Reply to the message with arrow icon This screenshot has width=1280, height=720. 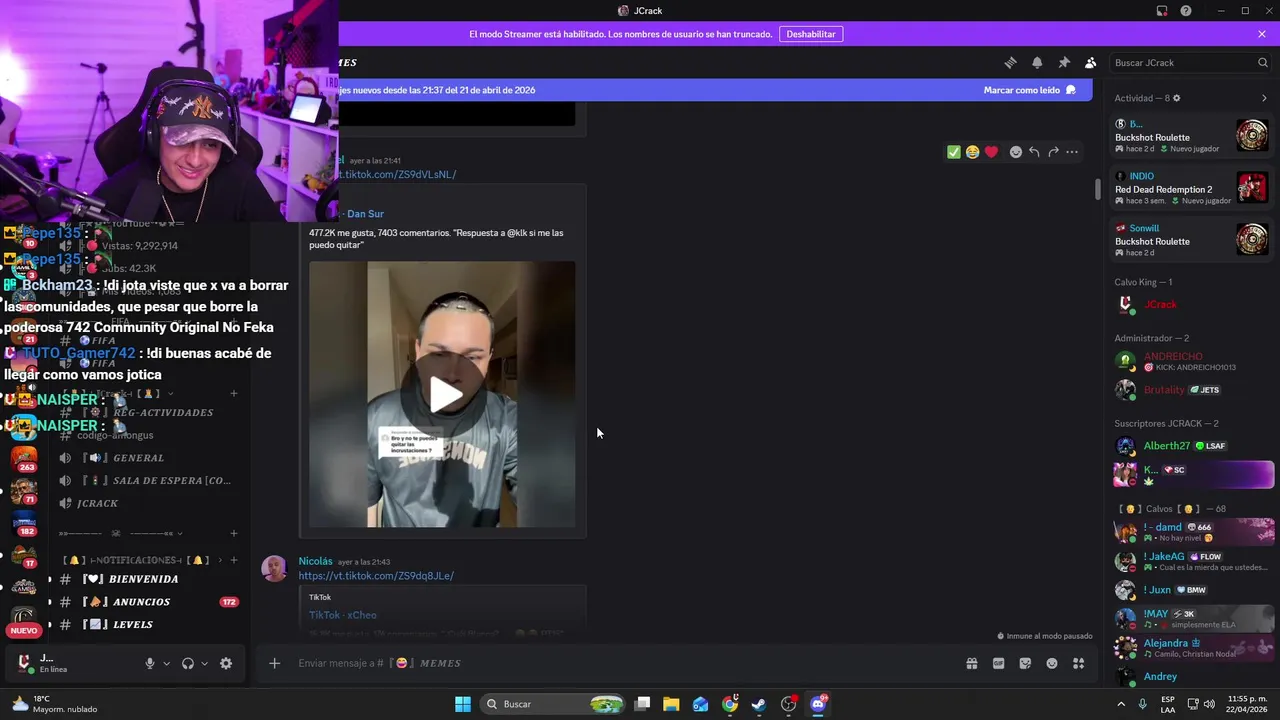[1034, 152]
